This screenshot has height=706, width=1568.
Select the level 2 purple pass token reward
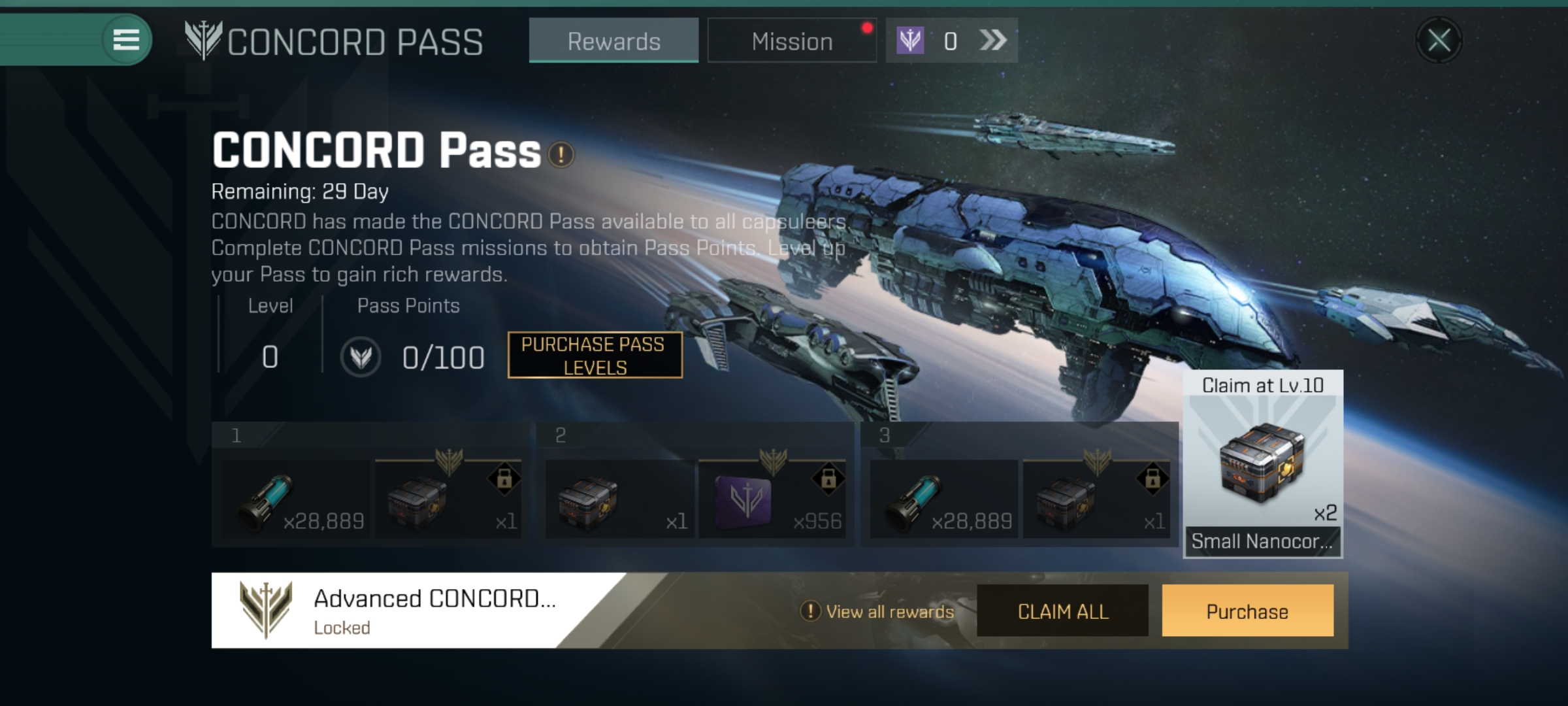772,499
